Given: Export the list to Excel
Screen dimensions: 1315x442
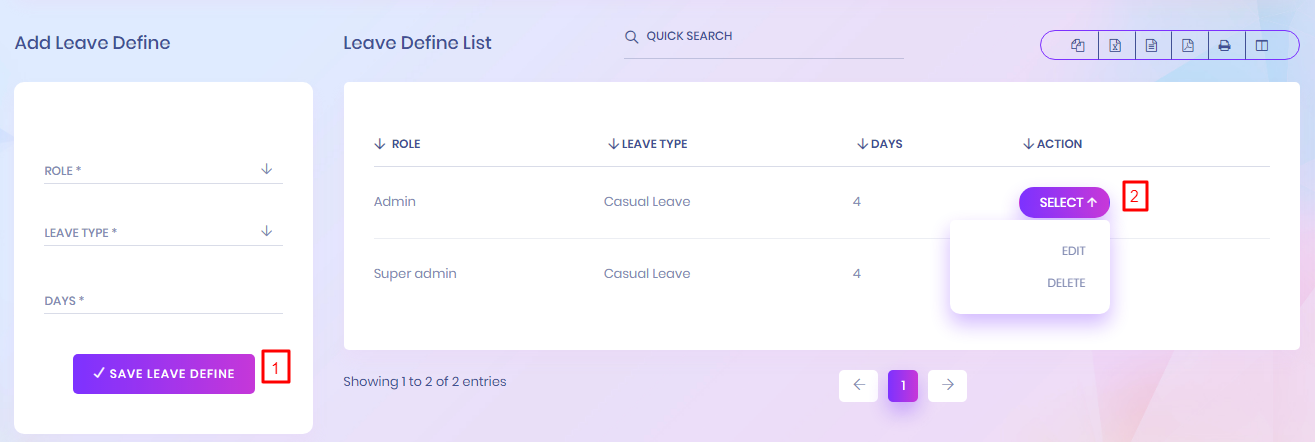Looking at the screenshot, I should coord(1115,45).
